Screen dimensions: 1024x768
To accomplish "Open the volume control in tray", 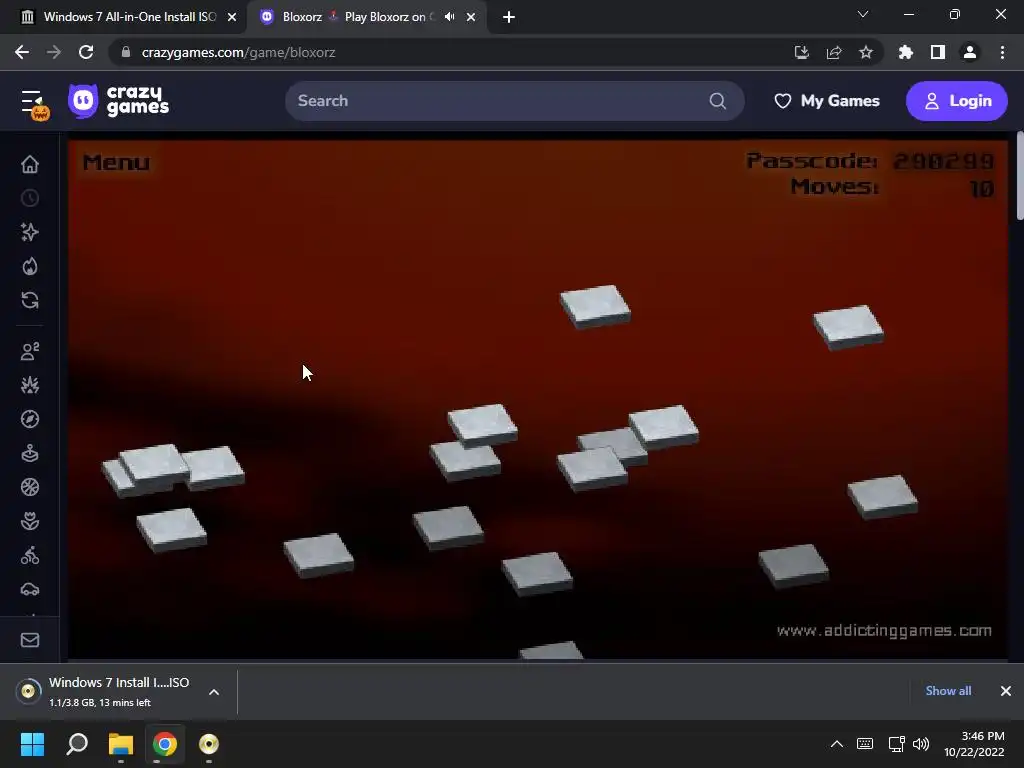I will pyautogui.click(x=921, y=744).
